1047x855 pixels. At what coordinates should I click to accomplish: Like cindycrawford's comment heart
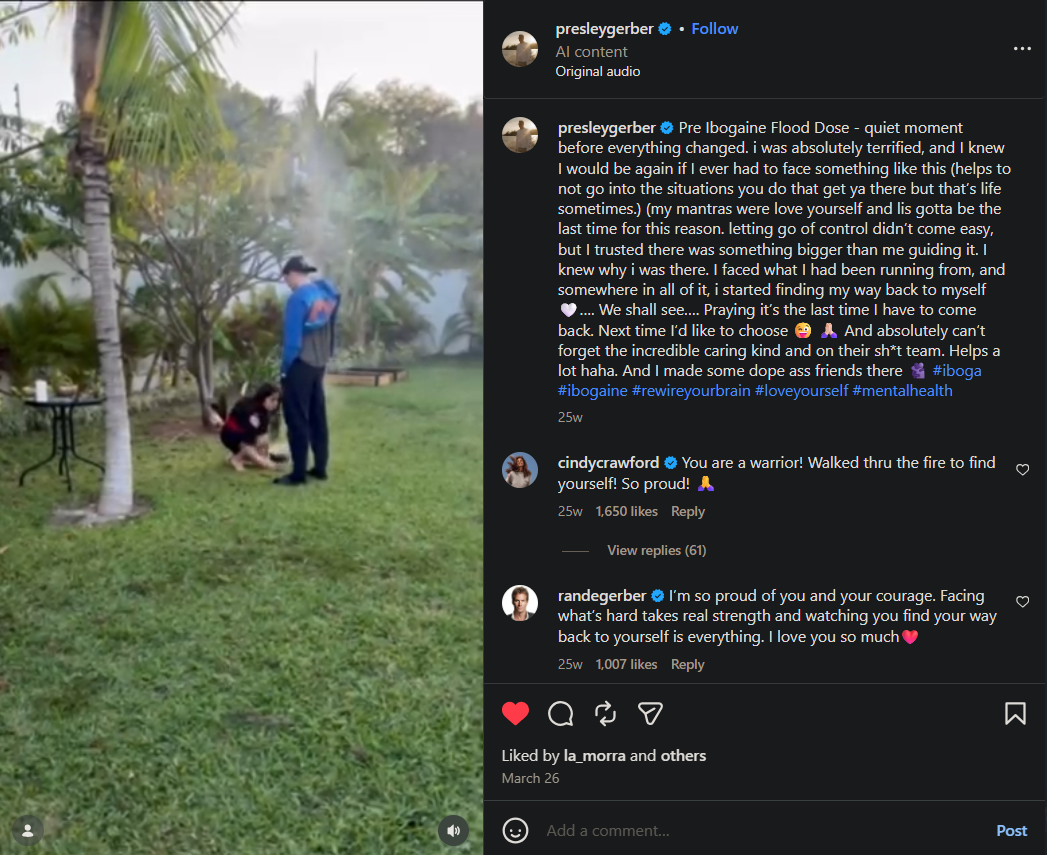1022,470
